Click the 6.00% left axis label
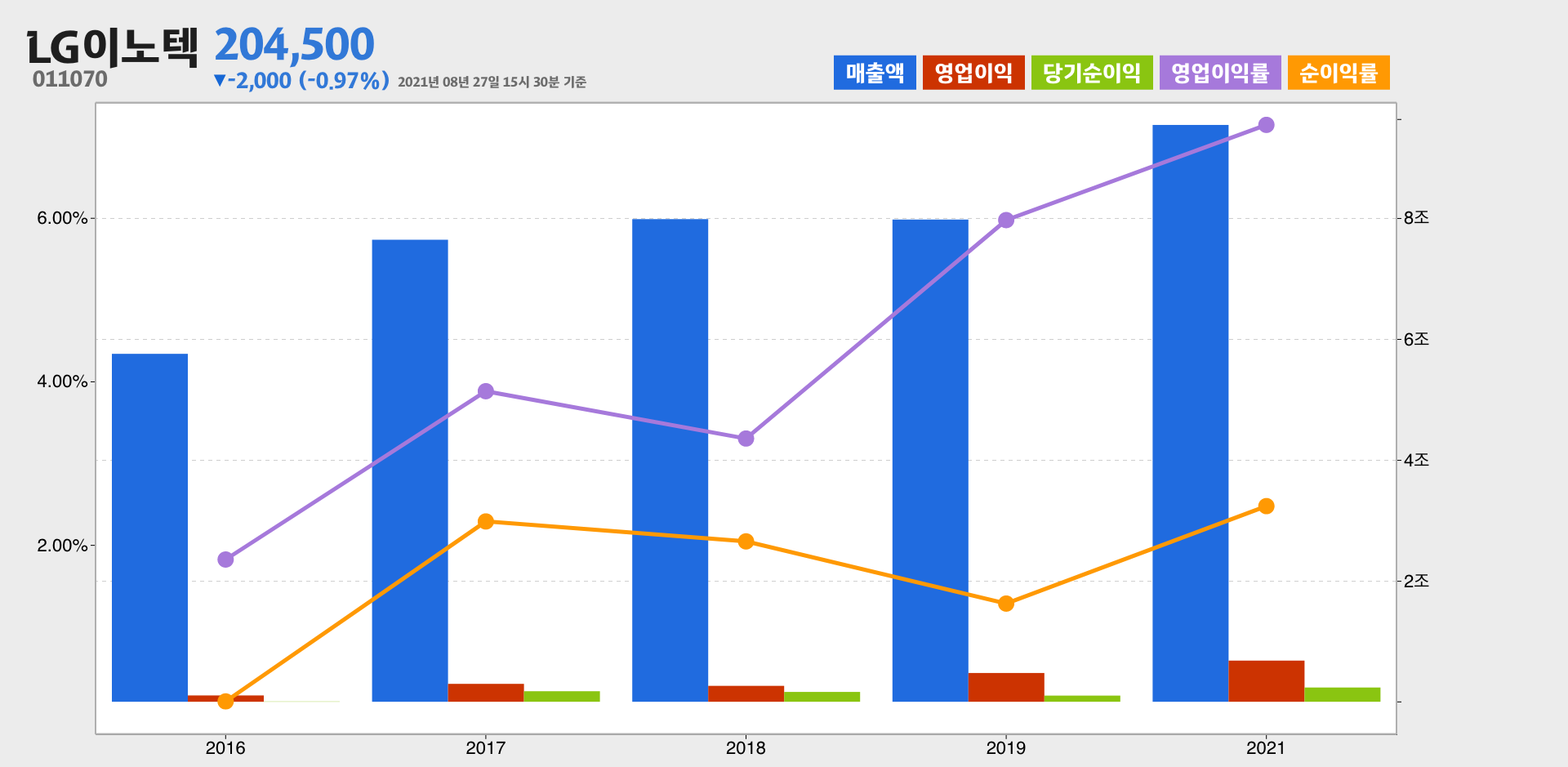 62,218
